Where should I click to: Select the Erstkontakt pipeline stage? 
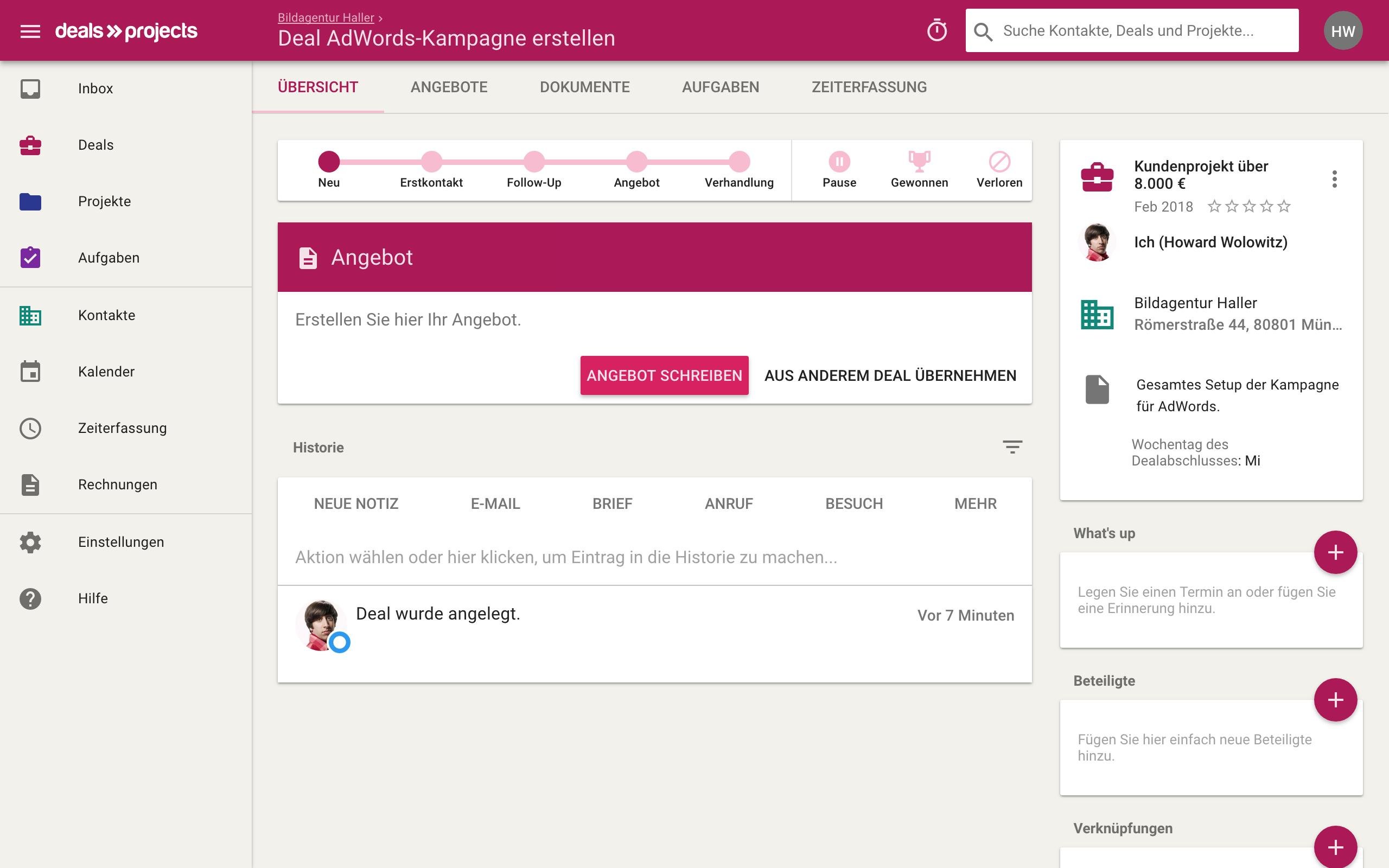pyautogui.click(x=432, y=162)
